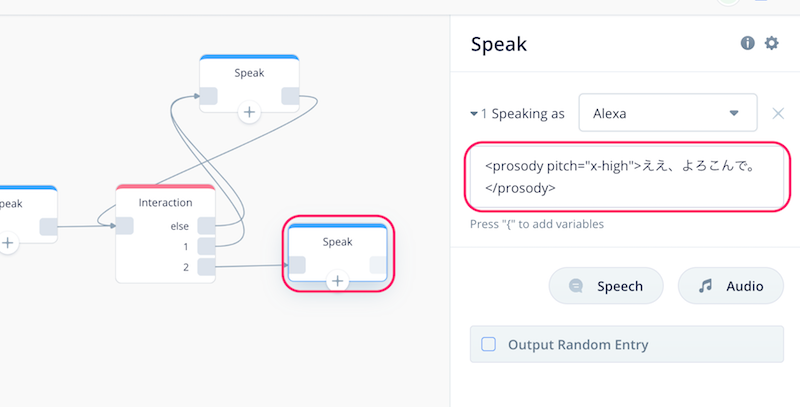Enable the Output Random Entry checkbox
Image resolution: width=800 pixels, height=407 pixels.
488,344
